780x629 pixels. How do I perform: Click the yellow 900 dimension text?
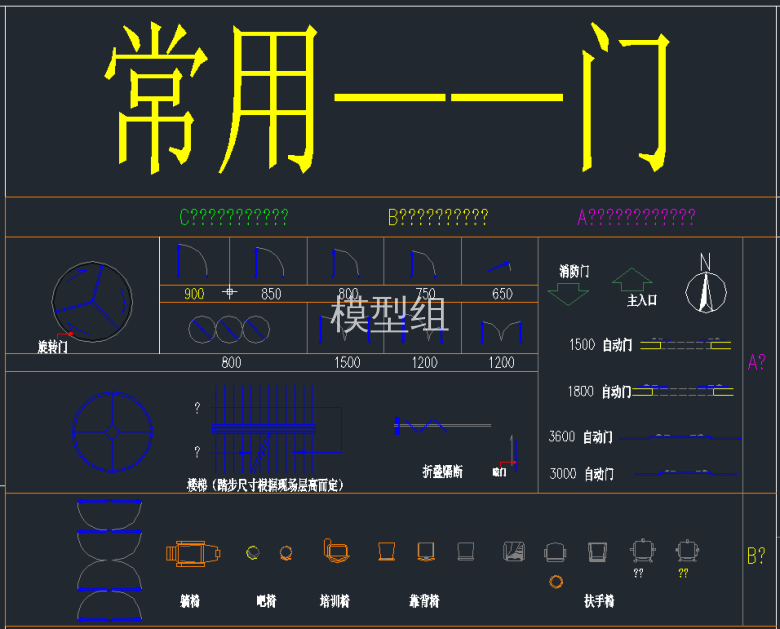(194, 295)
